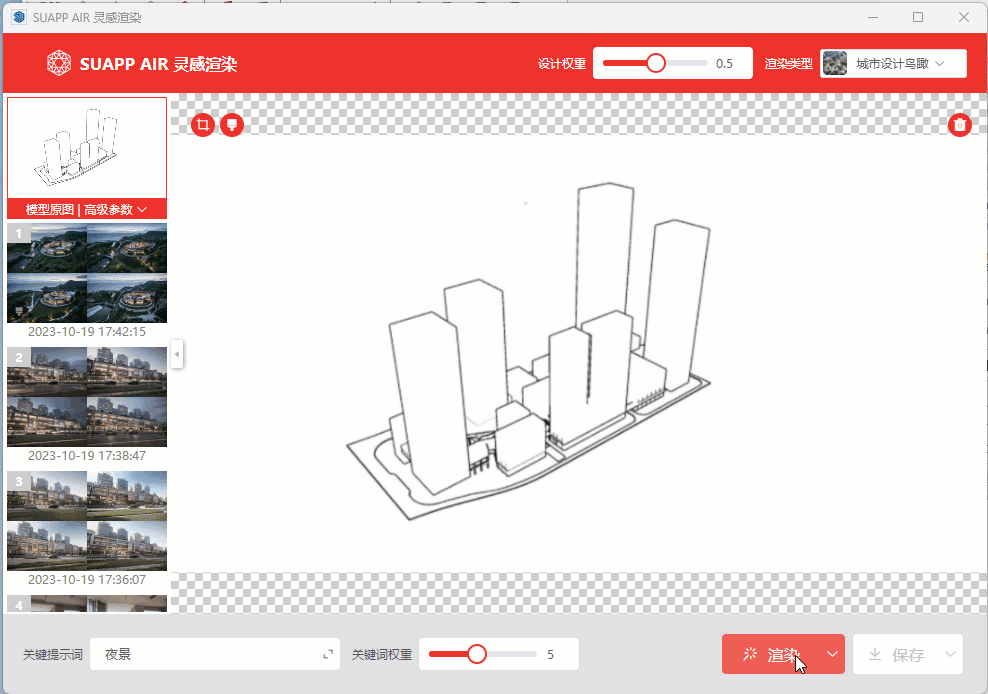This screenshot has height=694, width=988.
Task: Expand the 高级参数 advanced parameters chevron
Action: [x=142, y=209]
